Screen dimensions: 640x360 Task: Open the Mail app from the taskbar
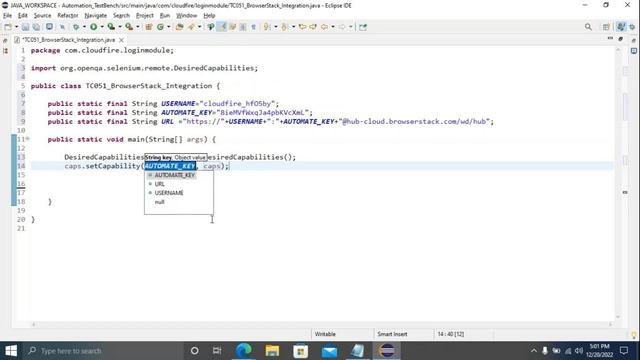pos(329,351)
